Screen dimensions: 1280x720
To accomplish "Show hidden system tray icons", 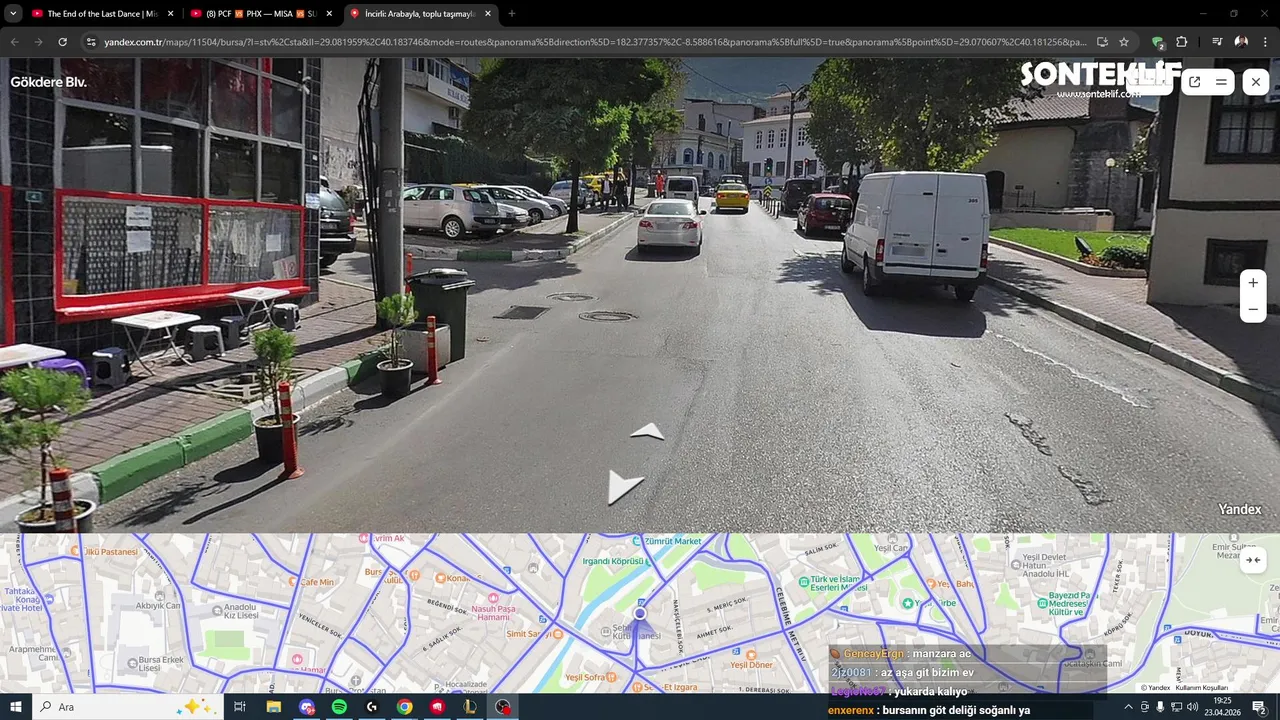I will (1129, 707).
